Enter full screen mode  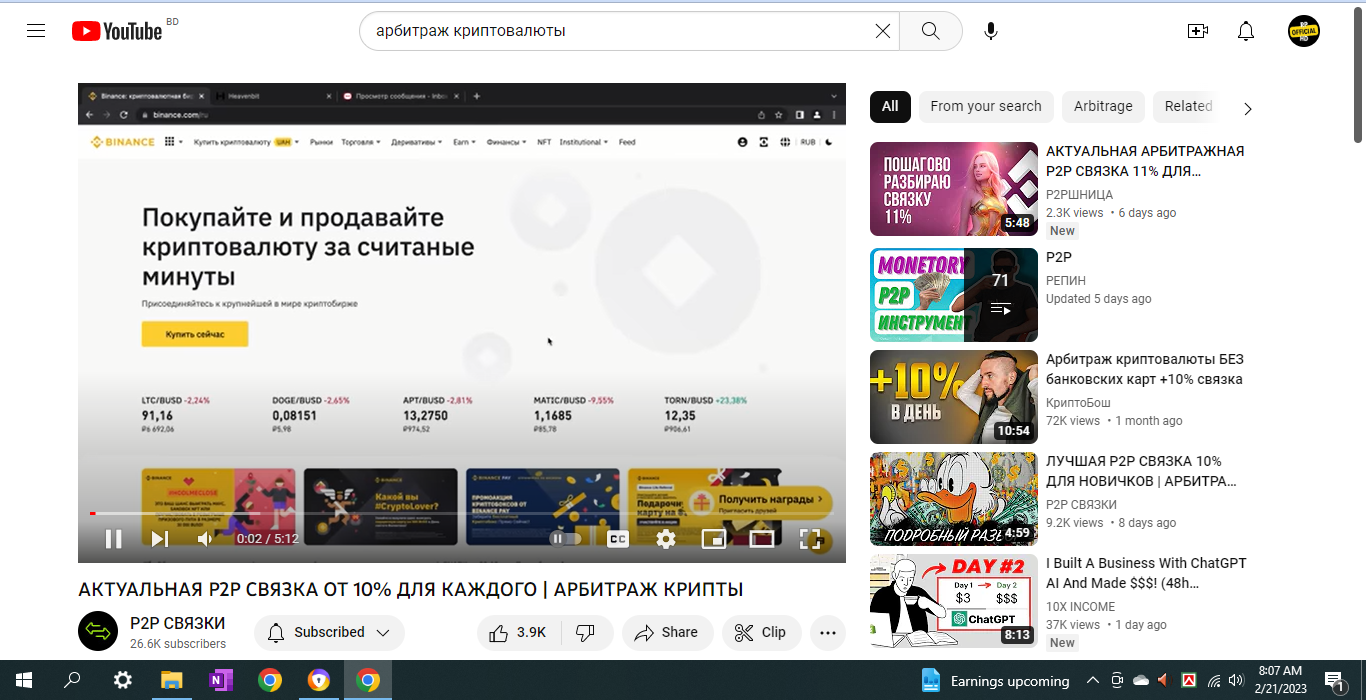810,539
